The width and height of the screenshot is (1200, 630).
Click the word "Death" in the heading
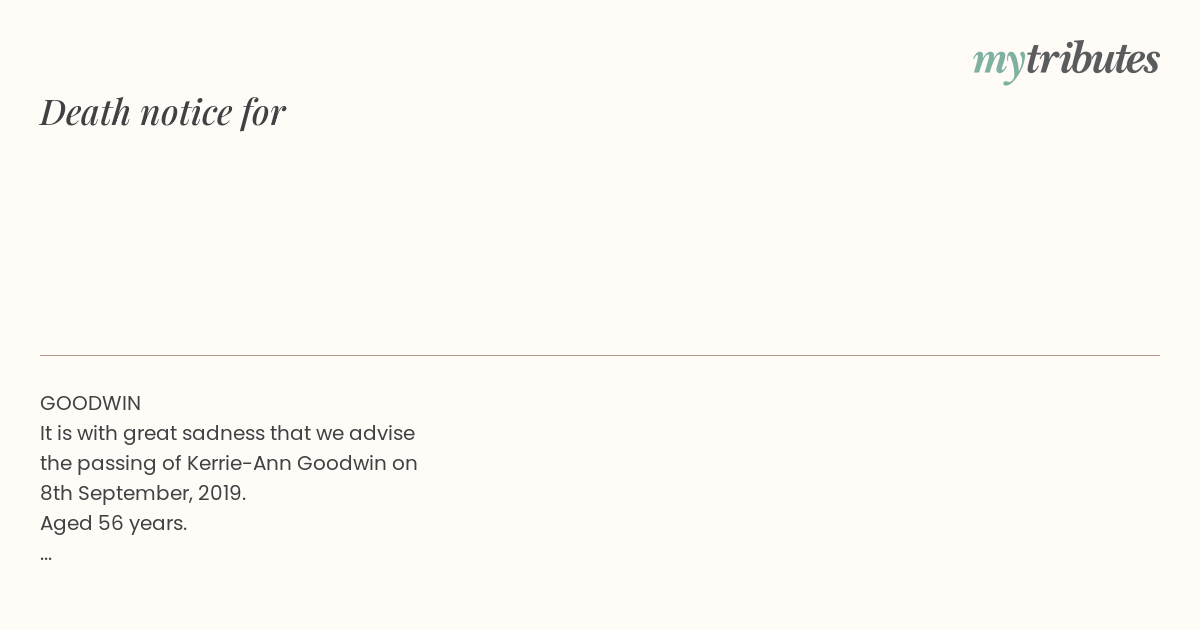tap(85, 112)
